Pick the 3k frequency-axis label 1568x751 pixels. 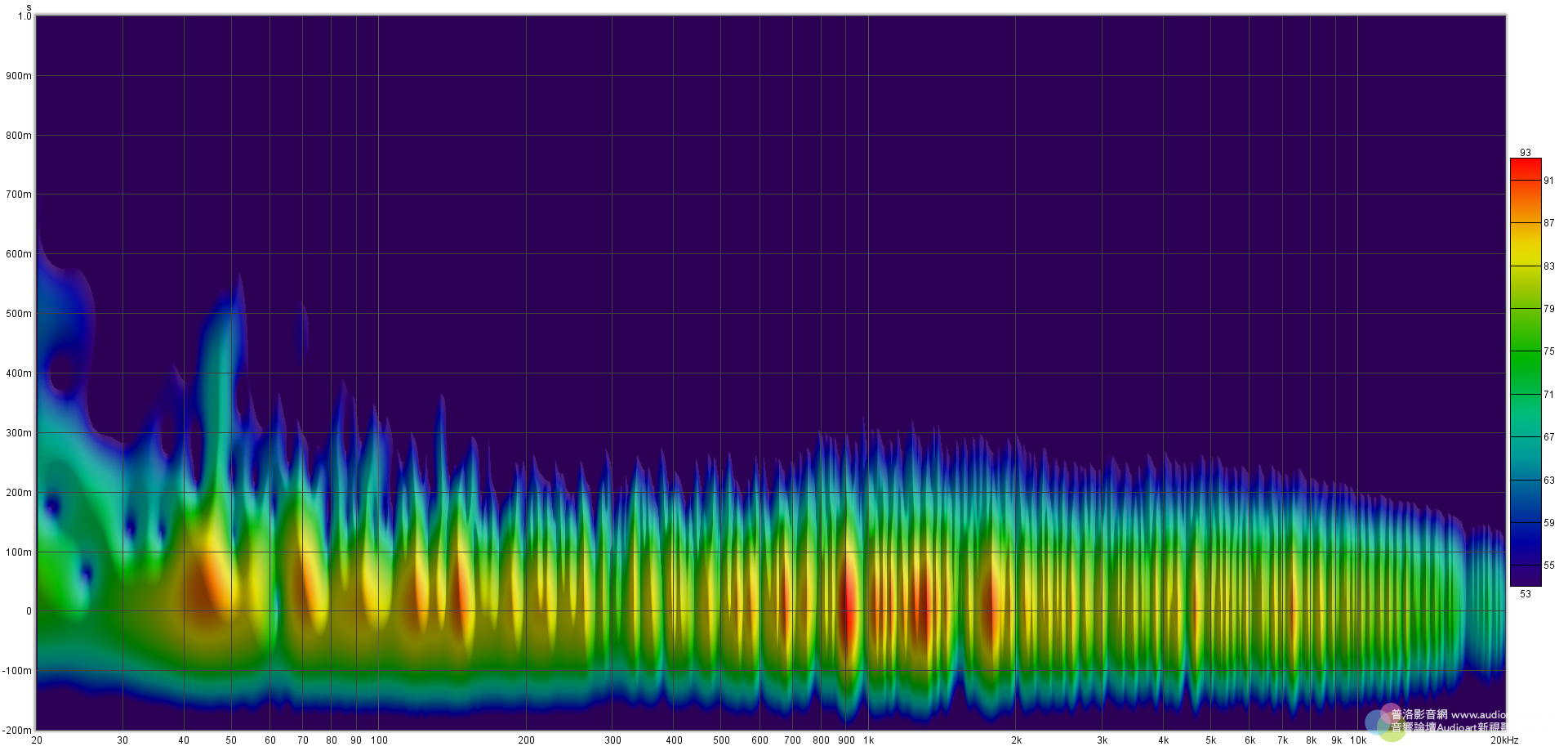tap(1102, 740)
